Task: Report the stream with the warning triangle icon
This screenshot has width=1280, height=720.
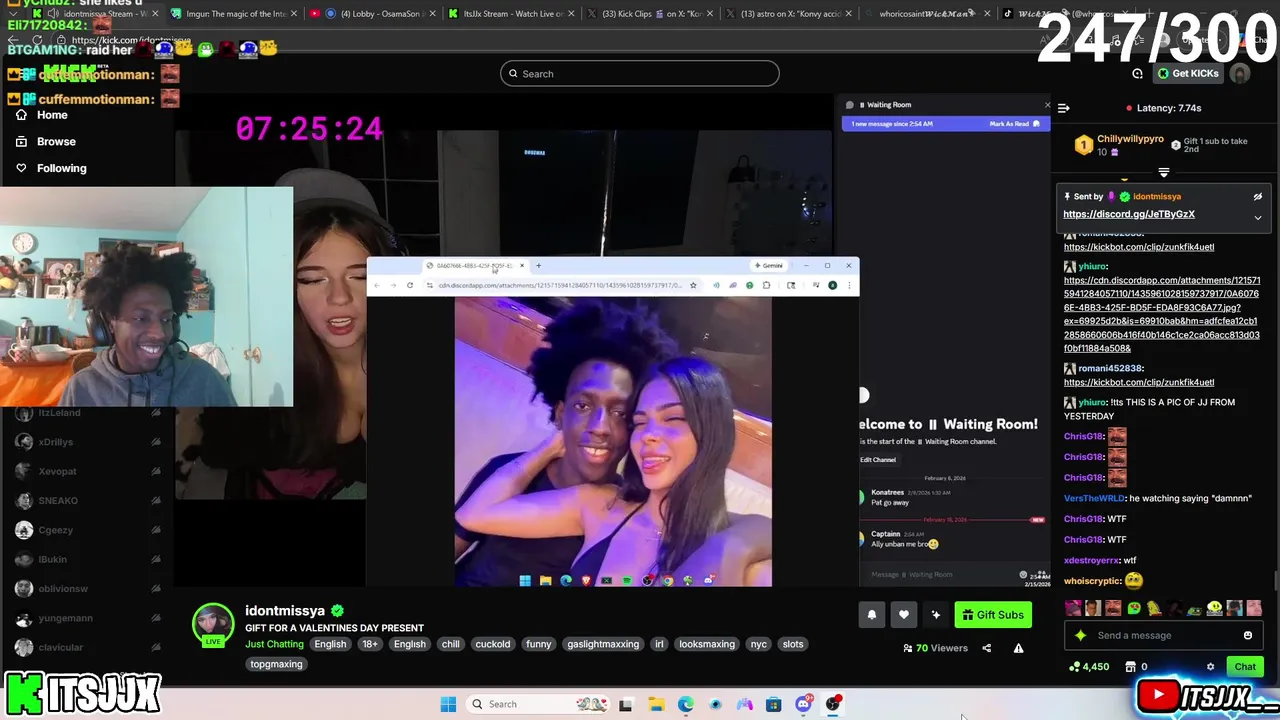Action: point(1018,648)
